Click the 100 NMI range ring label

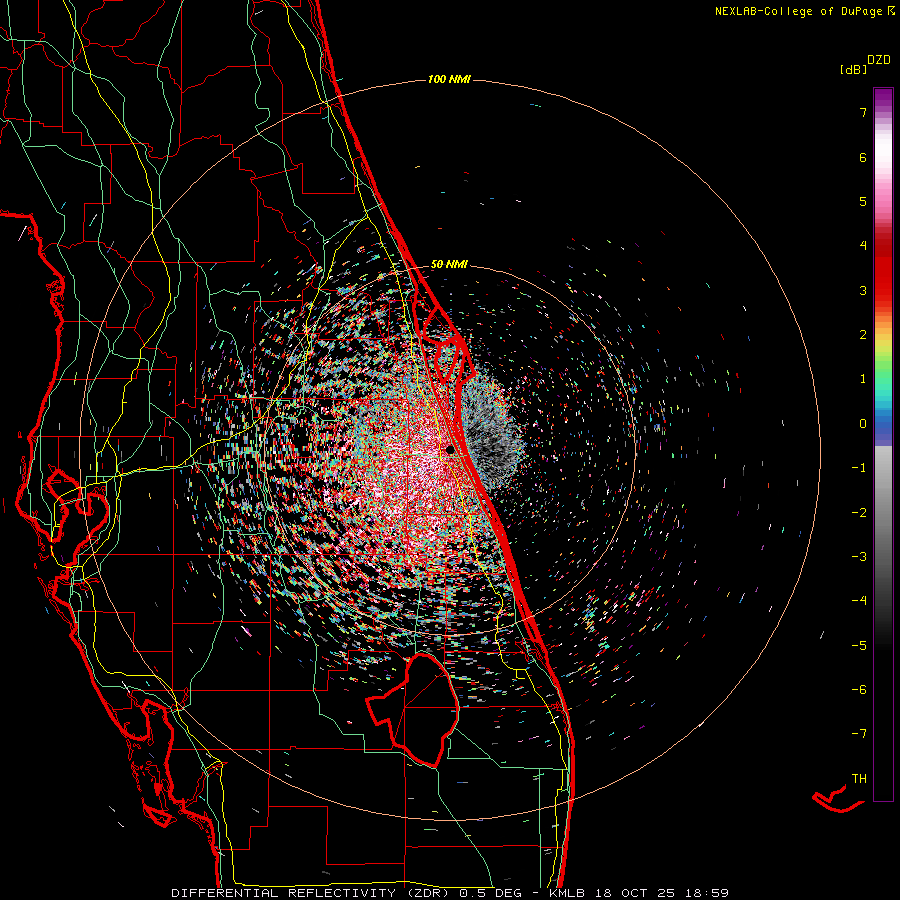pos(449,79)
